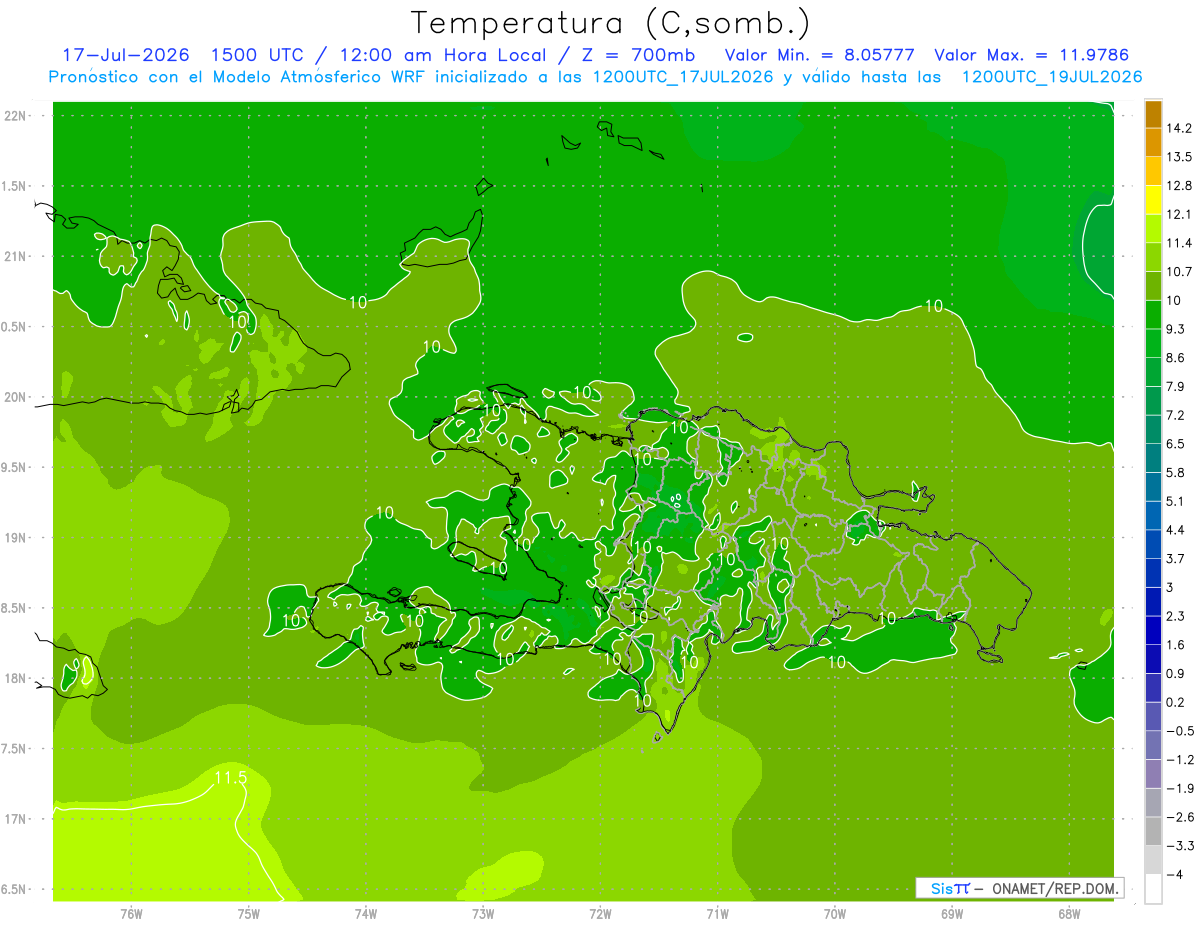Click the "0.9" colorbar value
This screenshot has height=927, width=1200.
tap(1175, 673)
